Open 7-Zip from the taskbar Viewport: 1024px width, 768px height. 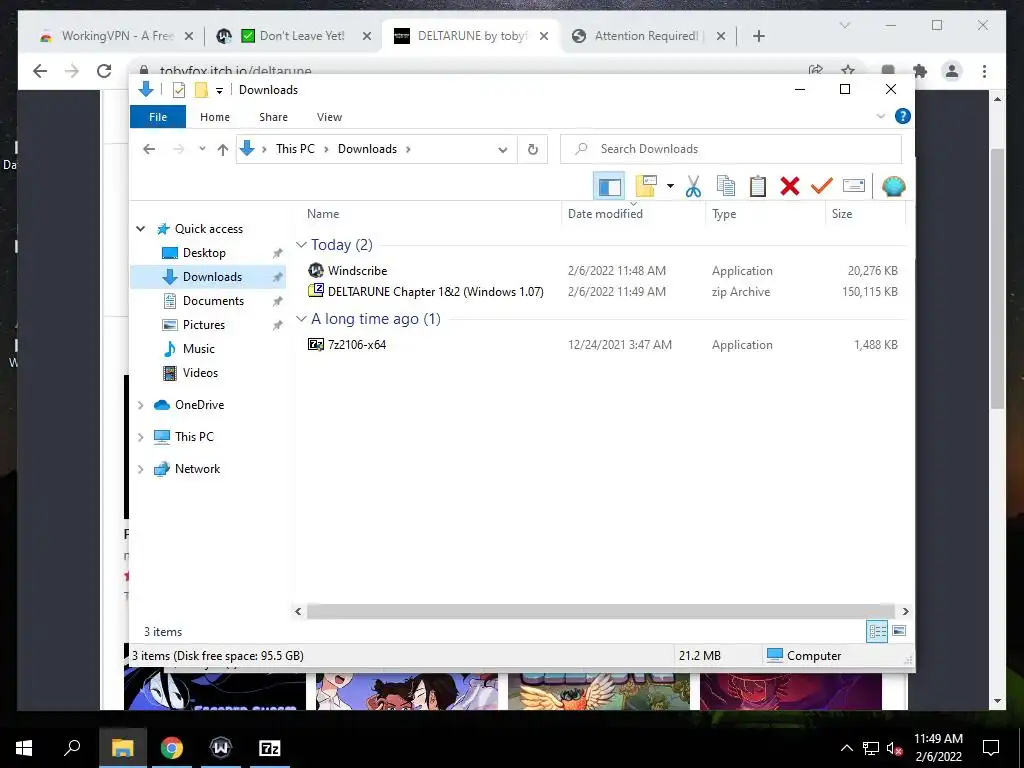pos(270,748)
